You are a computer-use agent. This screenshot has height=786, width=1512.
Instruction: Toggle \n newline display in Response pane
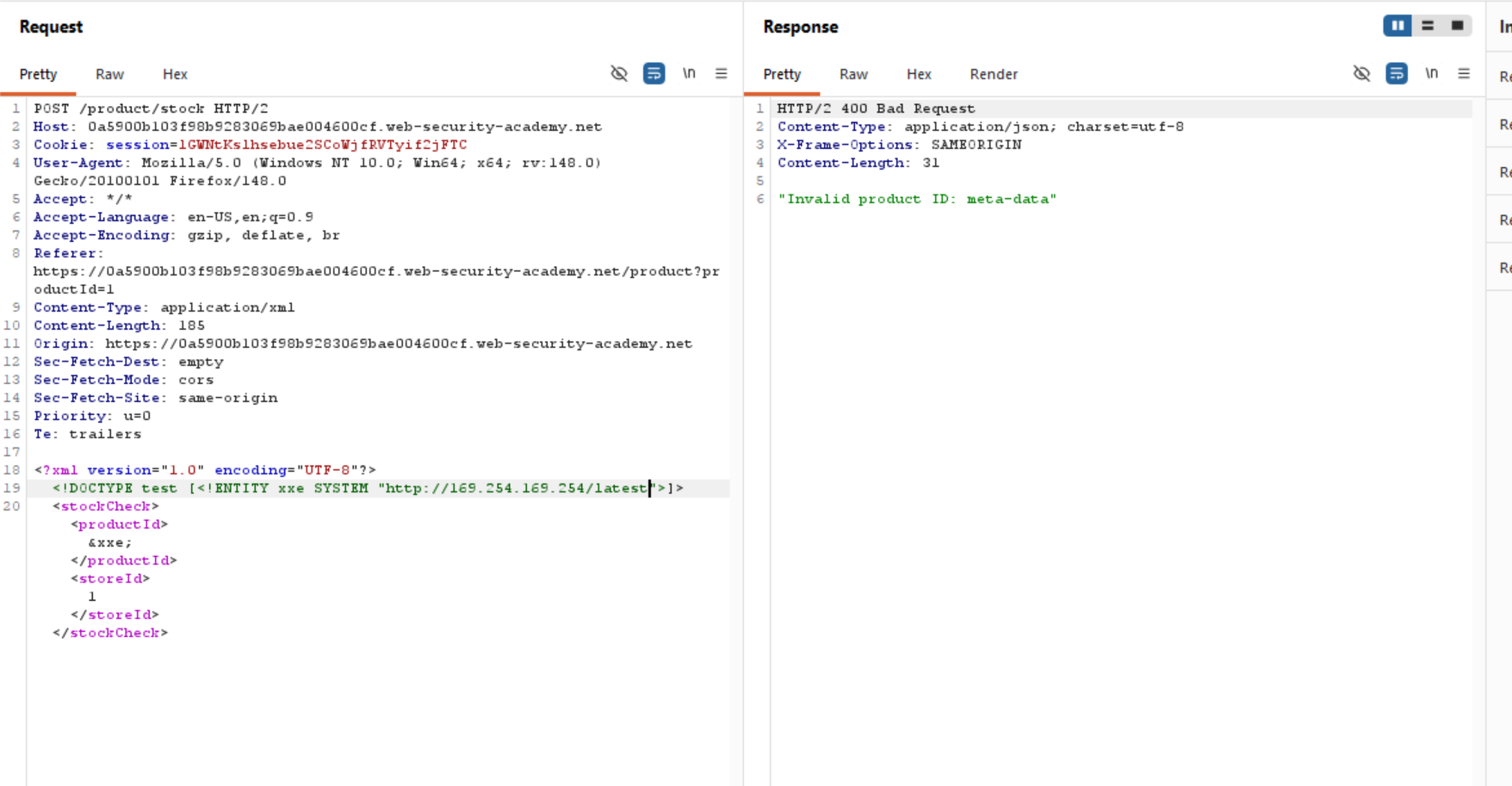pyautogui.click(x=1431, y=74)
